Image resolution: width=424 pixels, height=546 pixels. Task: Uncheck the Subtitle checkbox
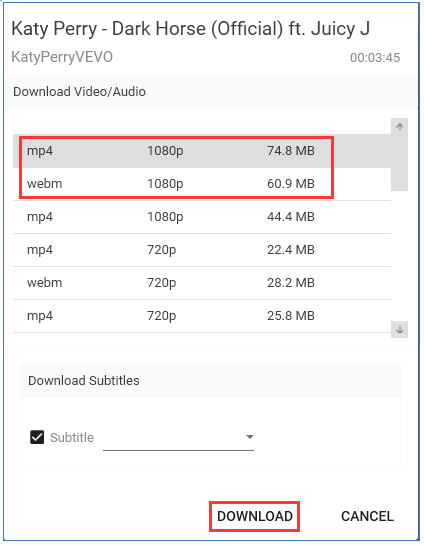click(x=37, y=437)
